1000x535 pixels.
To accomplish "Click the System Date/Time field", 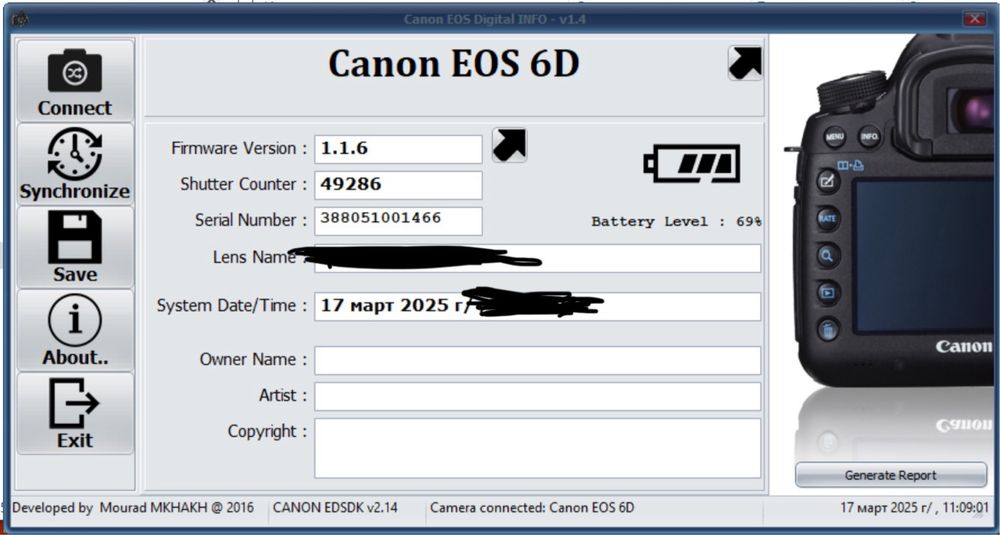I will [x=537, y=306].
